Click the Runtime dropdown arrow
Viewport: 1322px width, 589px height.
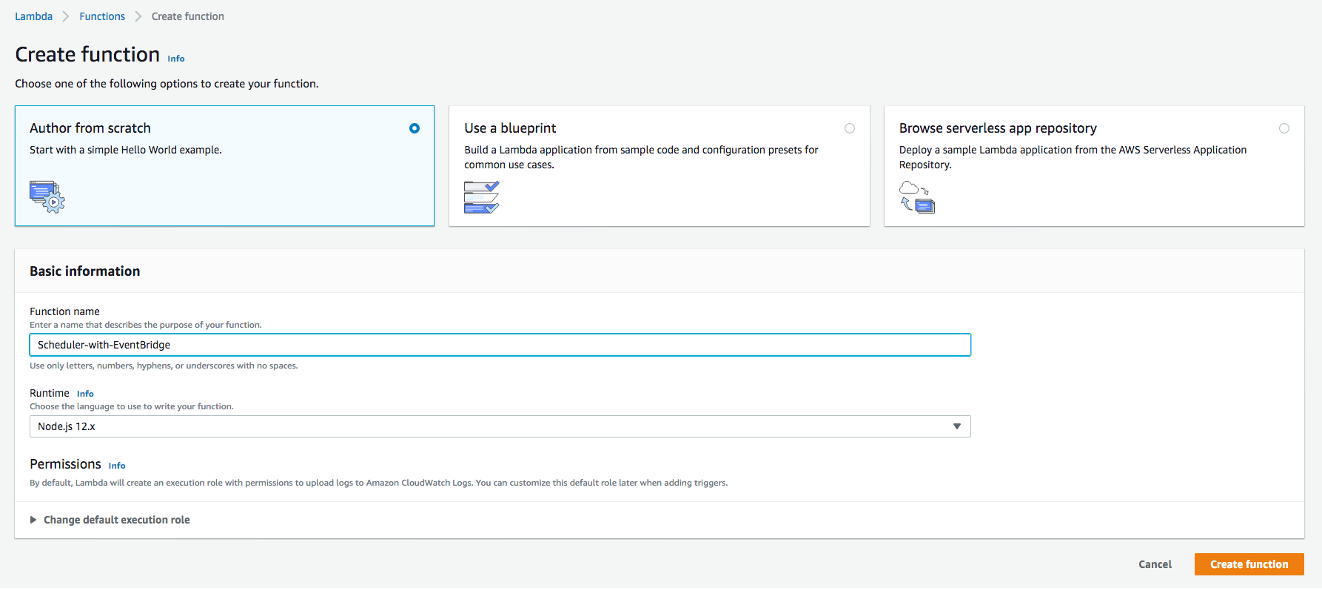point(958,426)
